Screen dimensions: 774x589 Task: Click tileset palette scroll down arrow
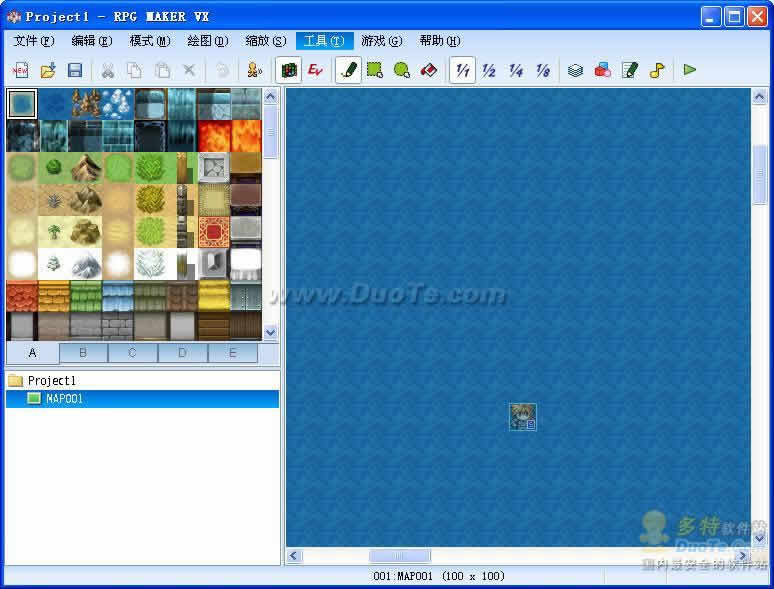pos(271,332)
